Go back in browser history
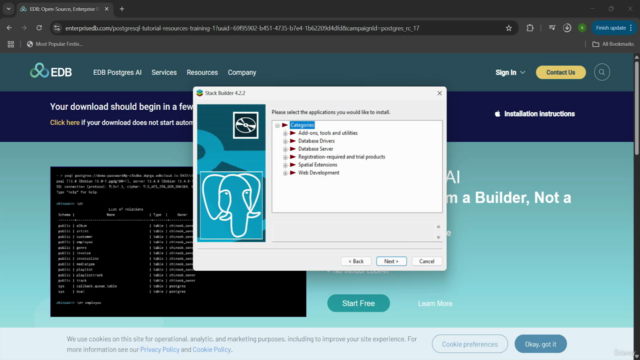 click(9, 28)
